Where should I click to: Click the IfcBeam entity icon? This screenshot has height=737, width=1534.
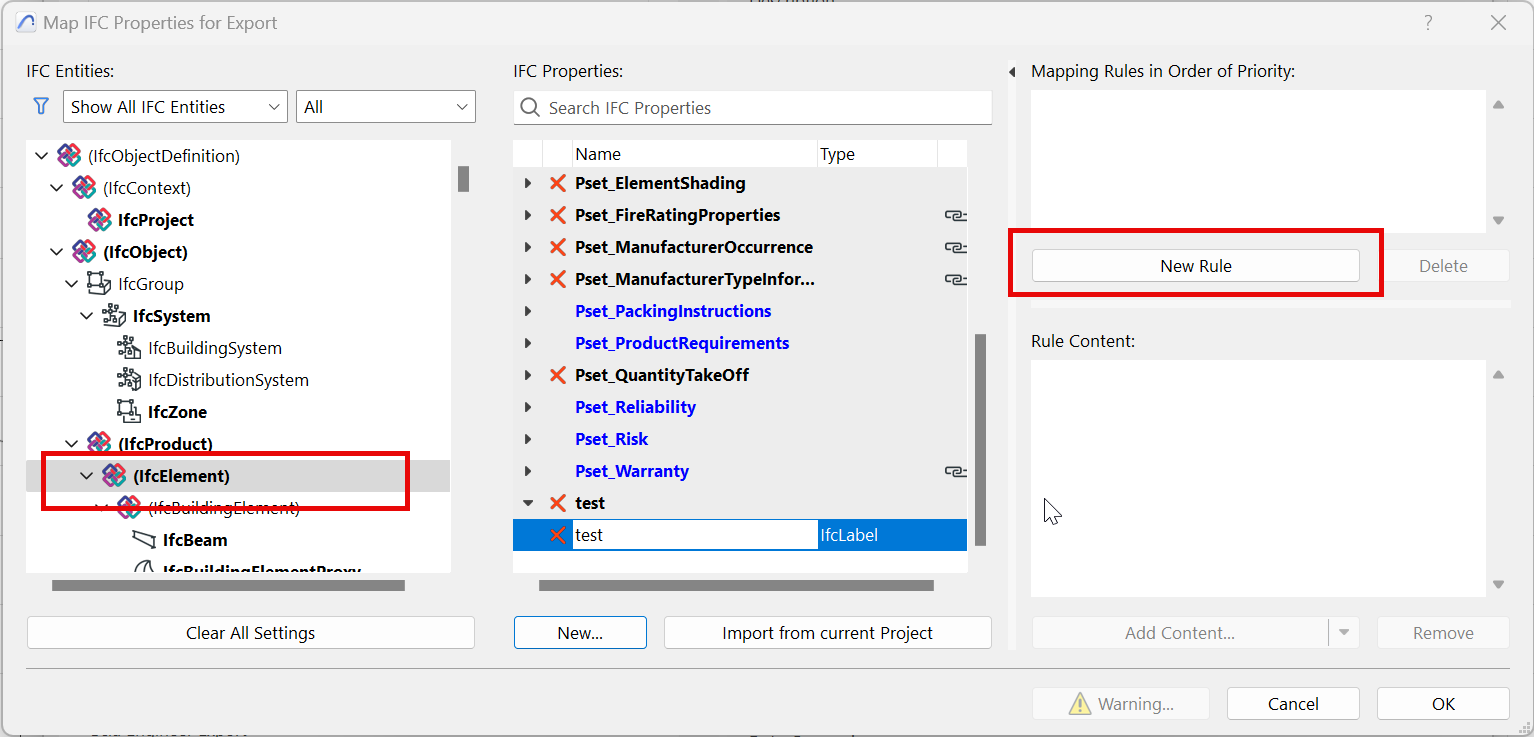point(144,540)
